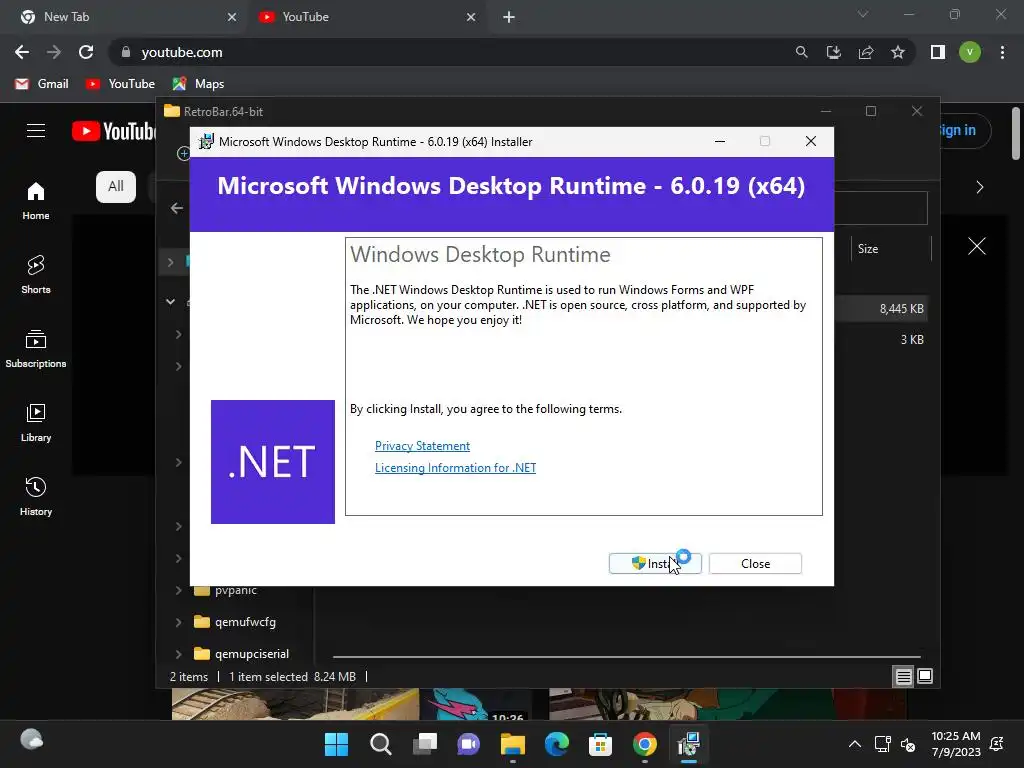Select the qemupciserial folder
Screen dimensions: 1024x768
click(242, 654)
